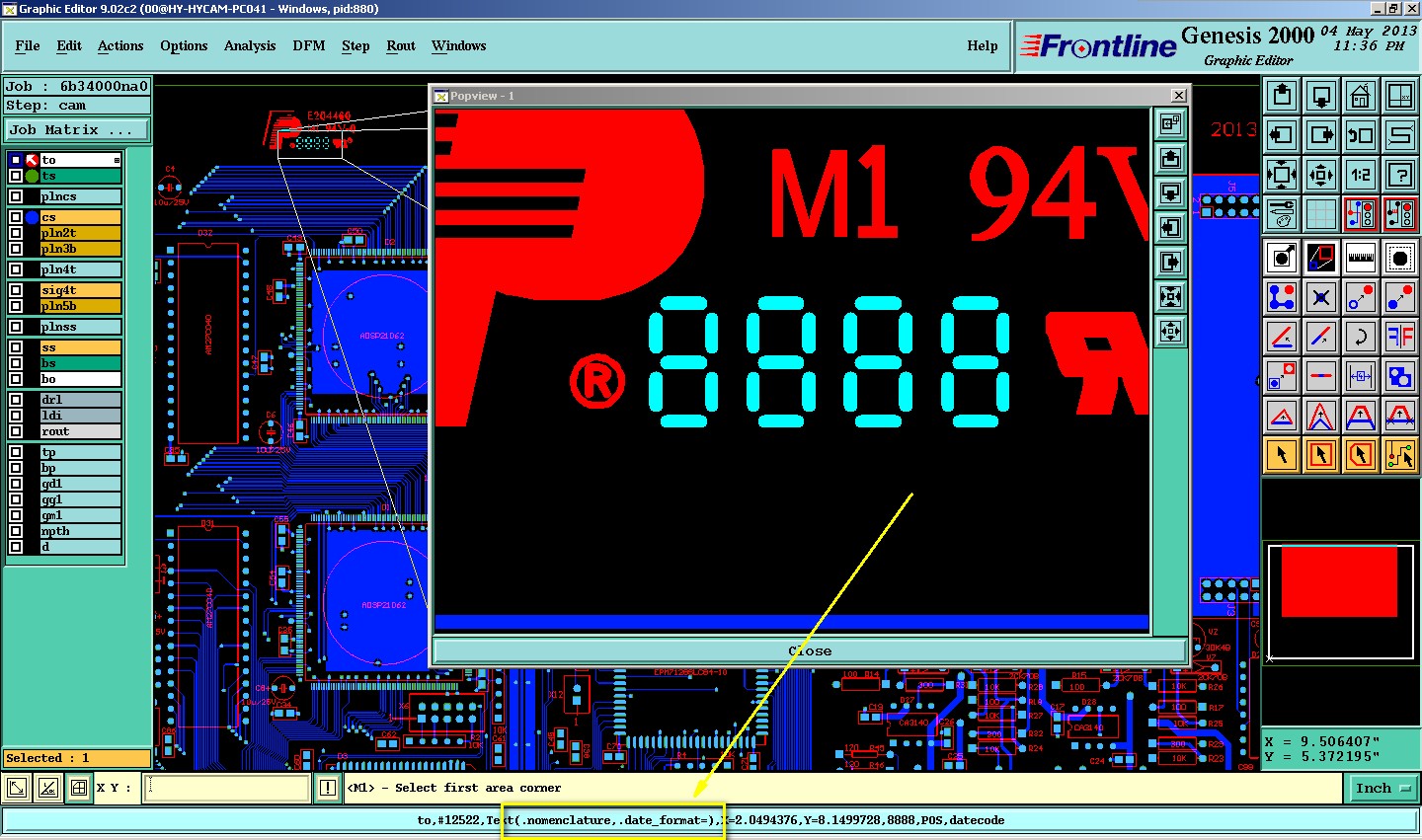Toggle the checkbox for layer cs
This screenshot has height=840, width=1422.
point(16,217)
